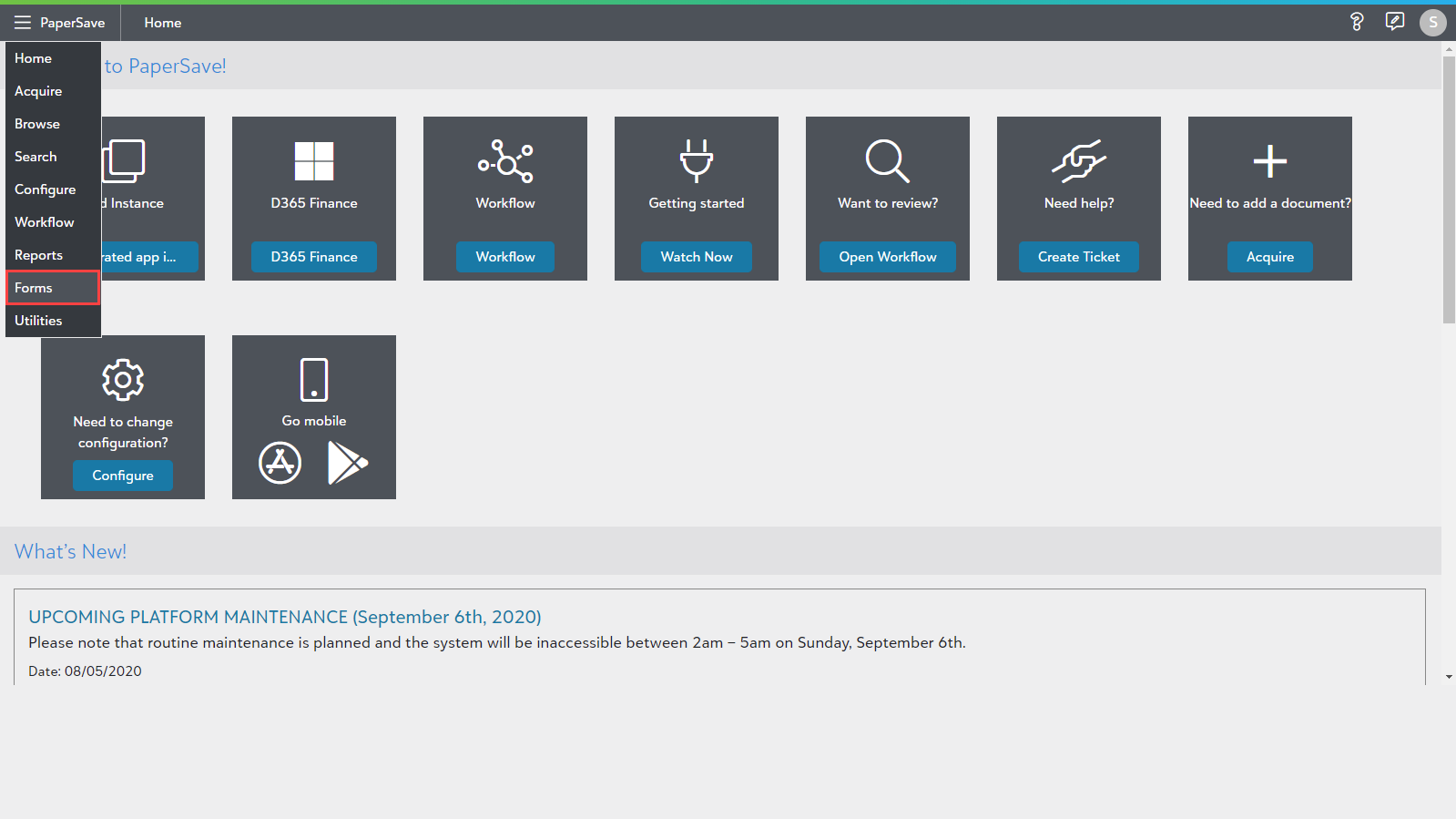The width and height of the screenshot is (1456, 819).
Task: Open the user profile avatar 'S'
Action: tap(1432, 22)
